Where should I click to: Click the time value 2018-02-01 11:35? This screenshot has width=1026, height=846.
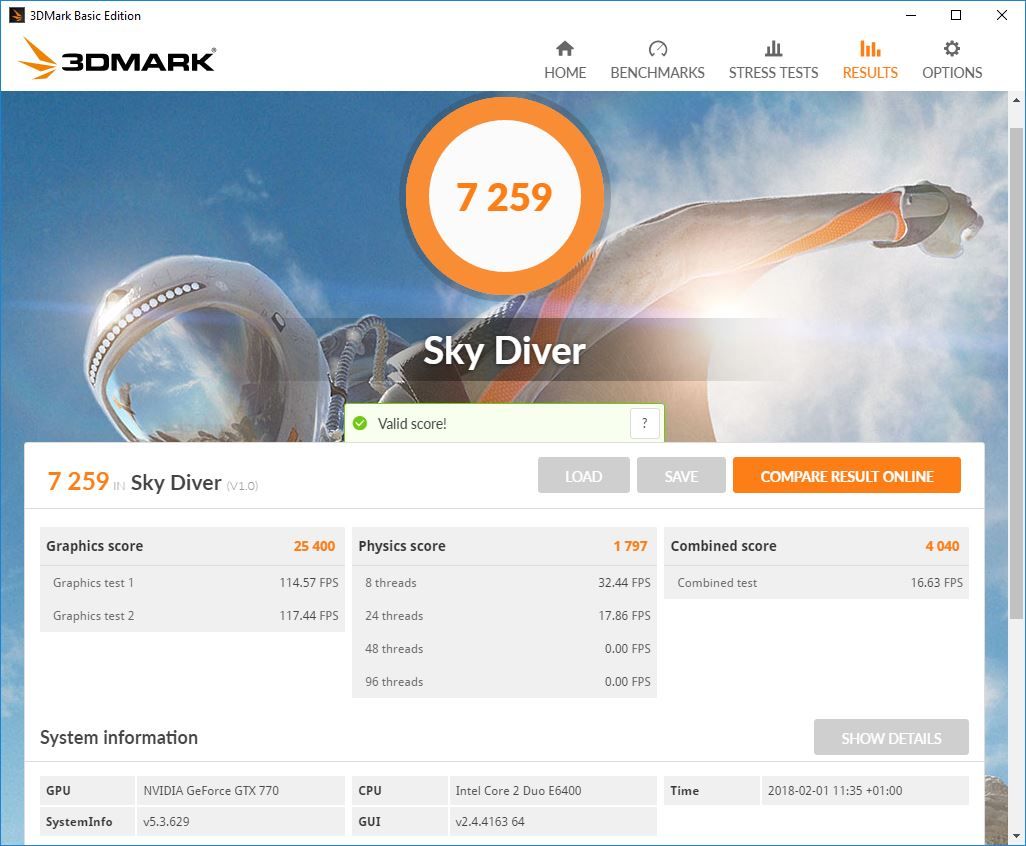pos(835,790)
